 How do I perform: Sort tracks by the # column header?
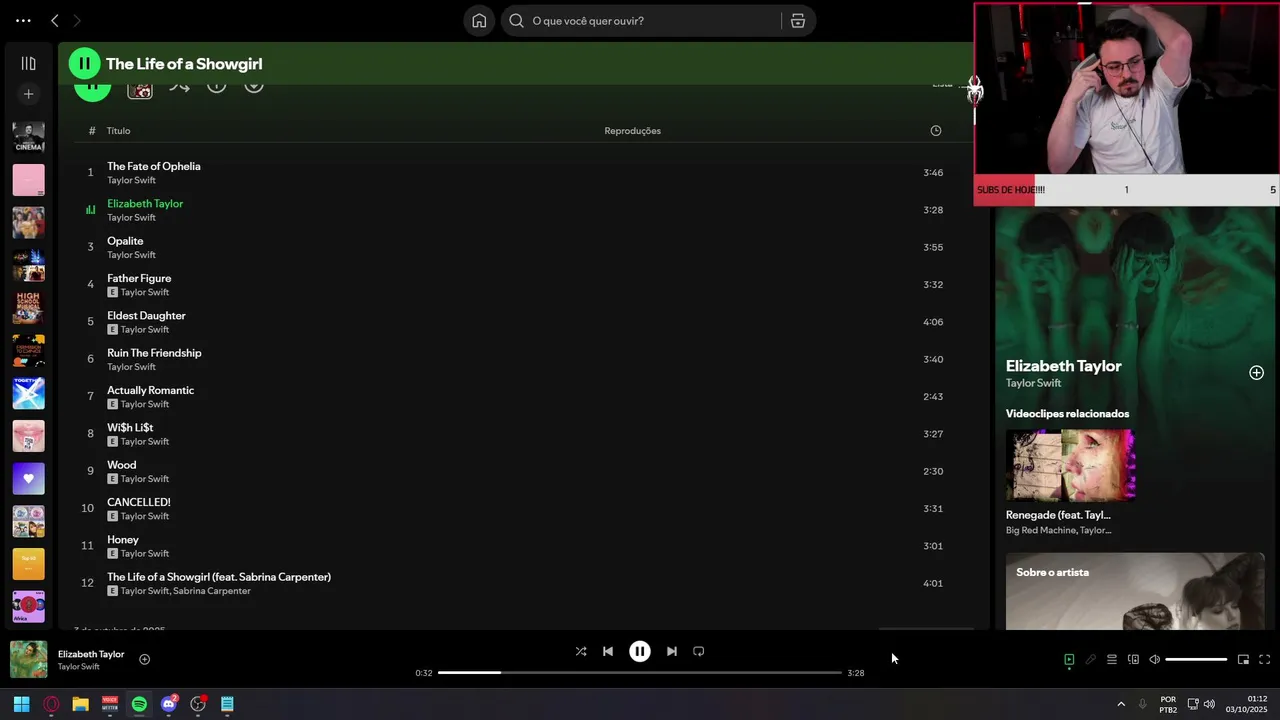coord(92,131)
